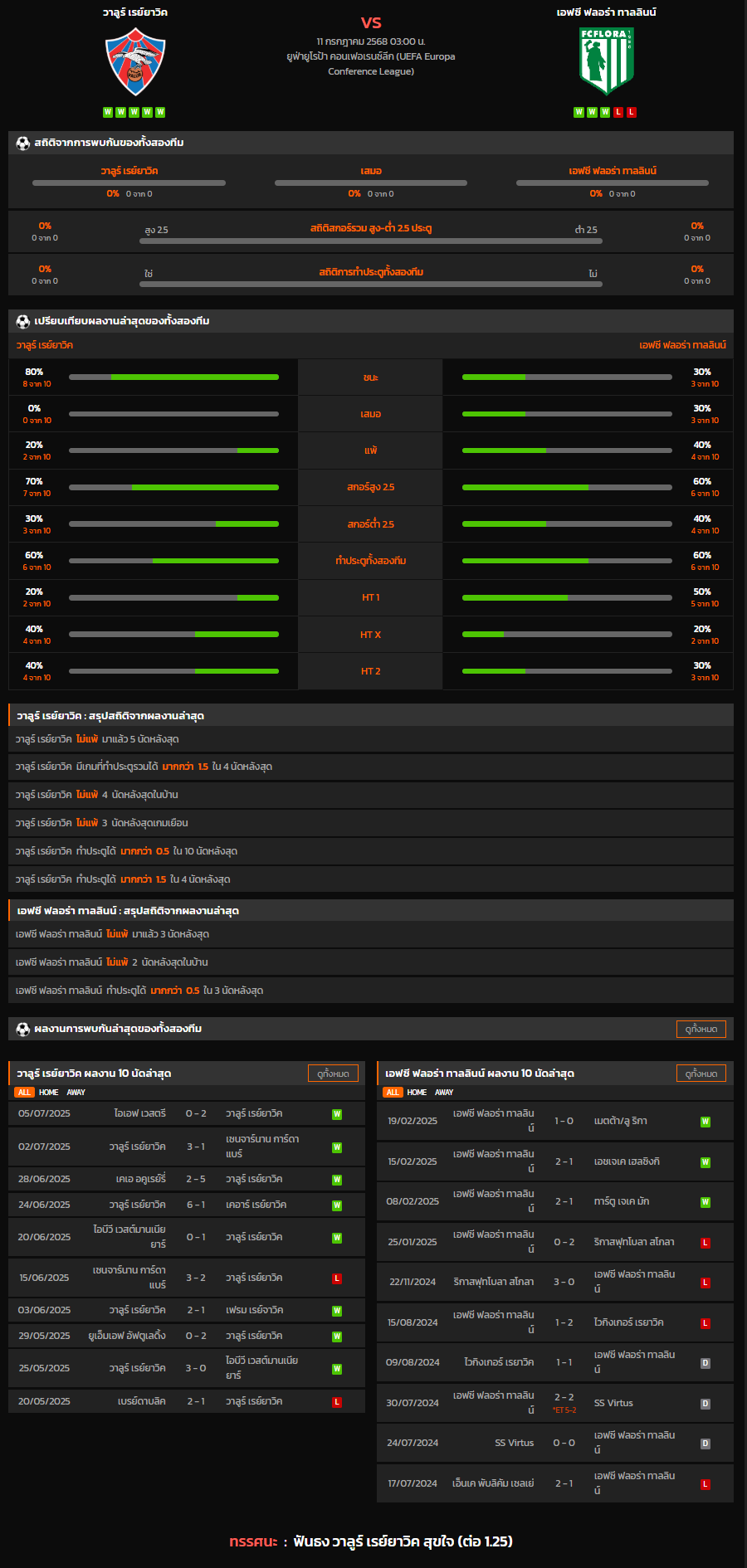Click W result badge for 05/07/2025 match
The image size is (747, 1568).
click(x=337, y=1114)
